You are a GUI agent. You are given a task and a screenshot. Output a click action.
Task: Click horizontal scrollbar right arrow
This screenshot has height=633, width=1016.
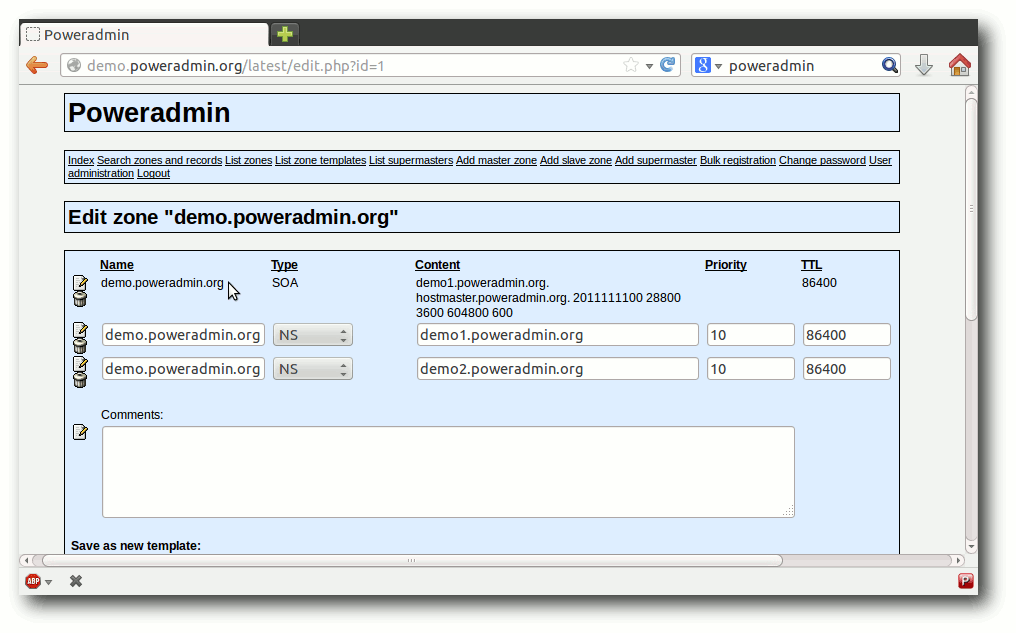click(x=959, y=560)
